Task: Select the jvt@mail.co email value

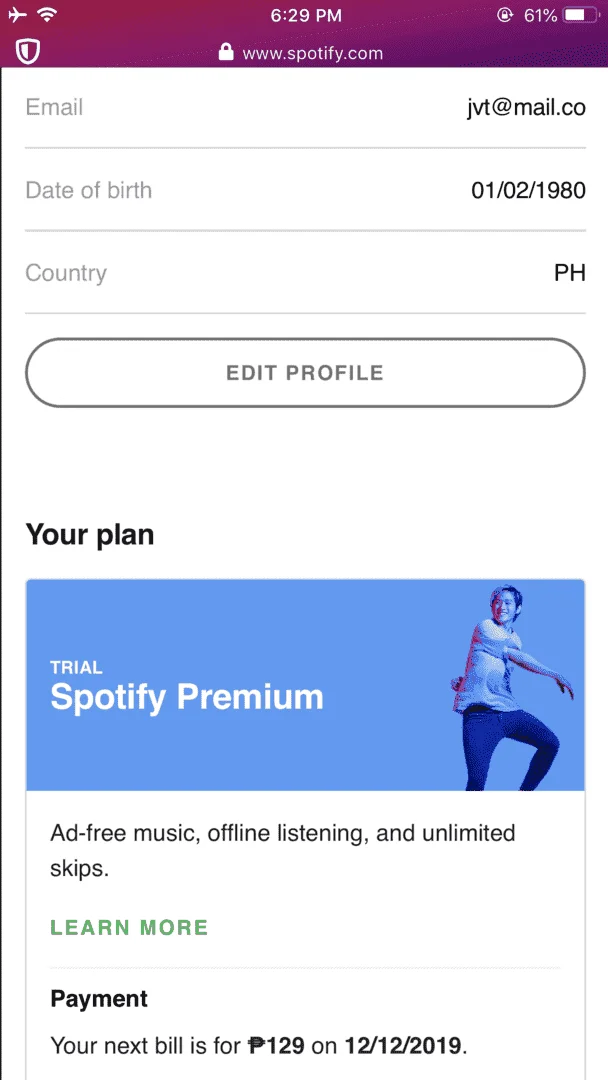Action: click(x=527, y=107)
